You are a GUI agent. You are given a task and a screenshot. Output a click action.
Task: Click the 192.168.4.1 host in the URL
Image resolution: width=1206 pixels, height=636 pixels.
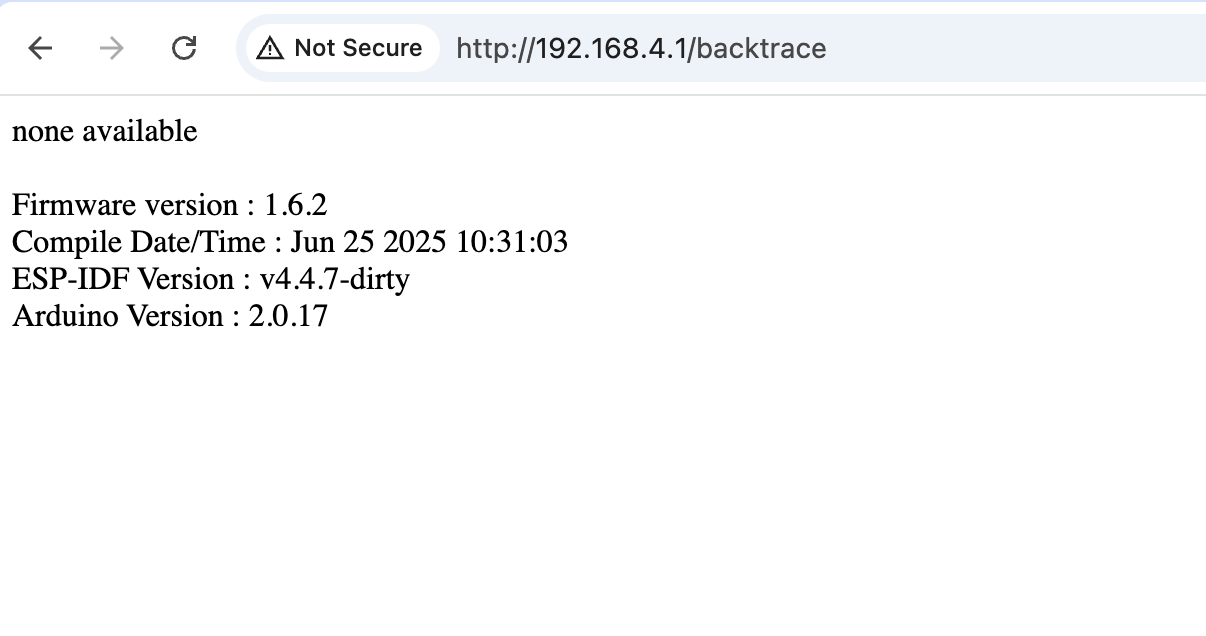pyautogui.click(x=612, y=48)
